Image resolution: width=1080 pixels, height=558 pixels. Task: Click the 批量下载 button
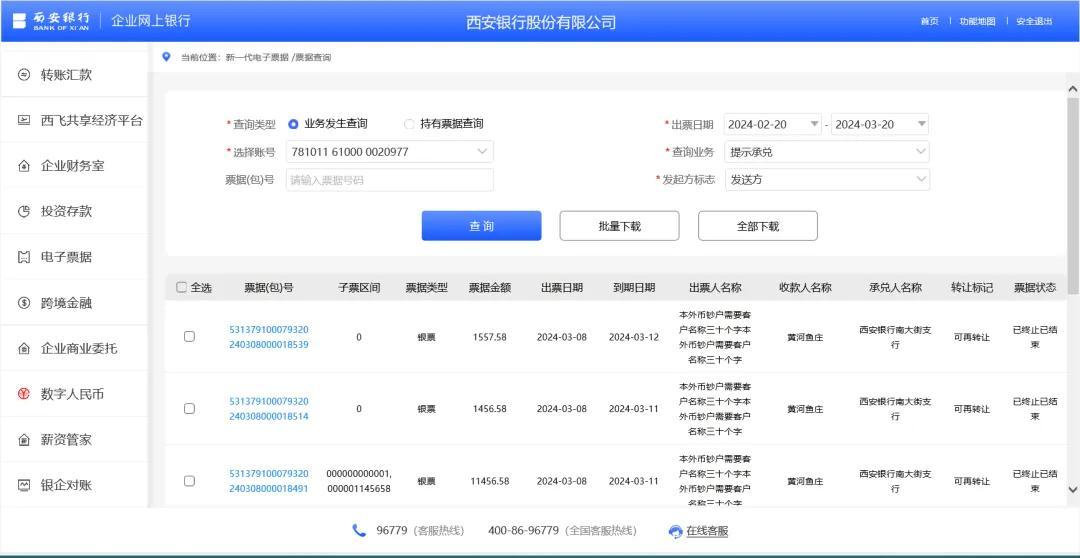619,226
